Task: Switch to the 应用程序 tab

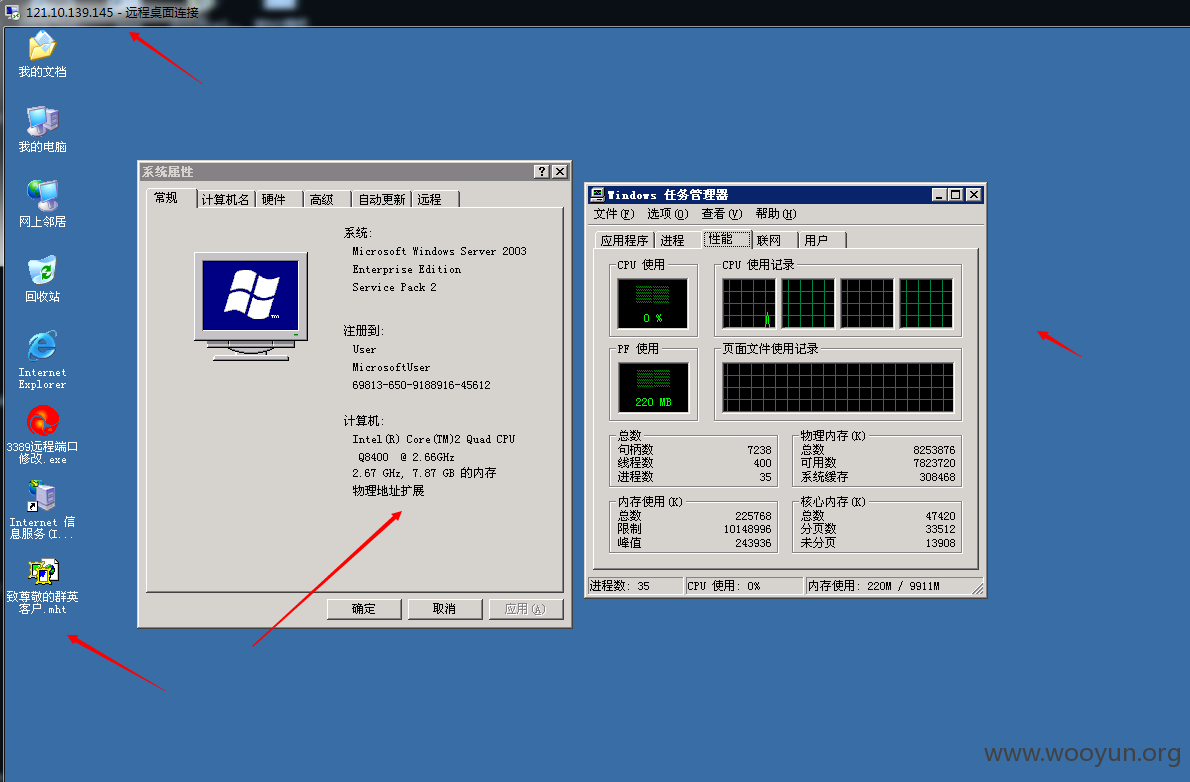Action: click(x=625, y=240)
